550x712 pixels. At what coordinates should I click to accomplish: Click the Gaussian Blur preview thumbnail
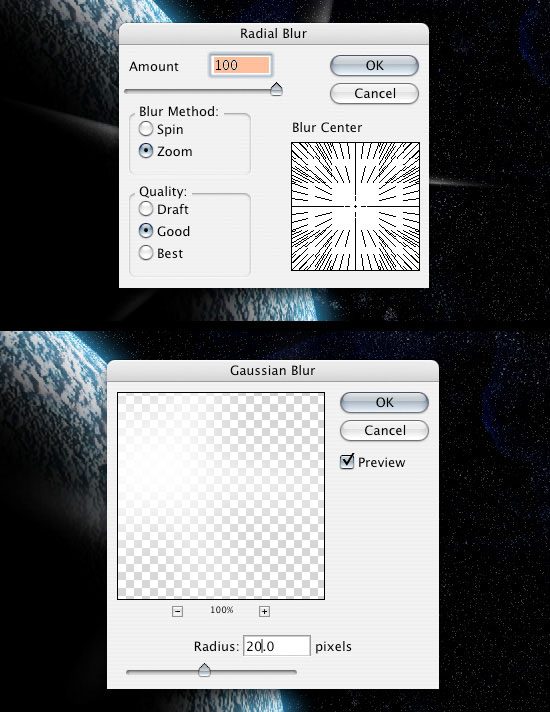(x=221, y=496)
